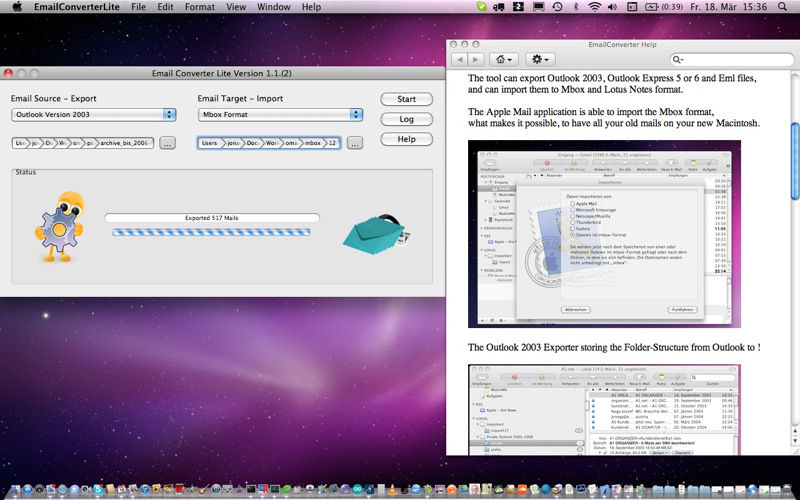This screenshot has width=800, height=500.
Task: Click the date and time in menu bar
Action: [729, 7]
